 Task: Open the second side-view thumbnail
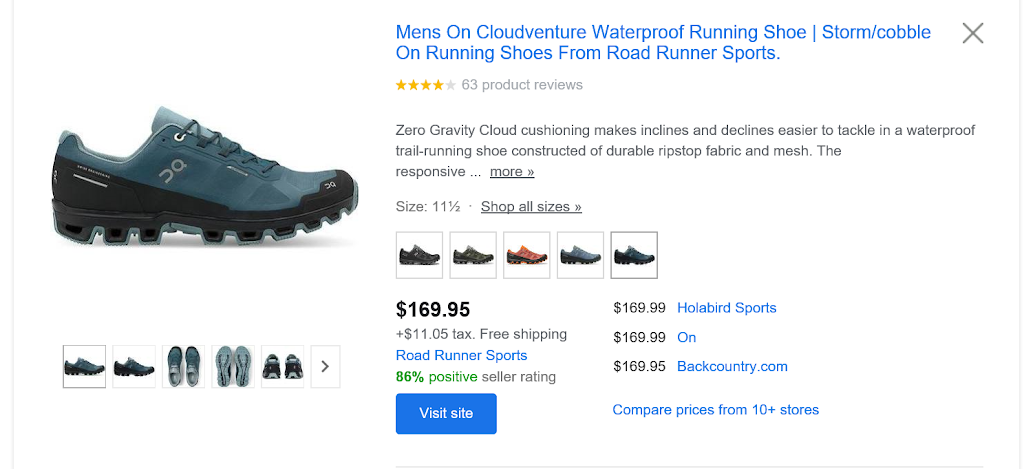tap(134, 367)
